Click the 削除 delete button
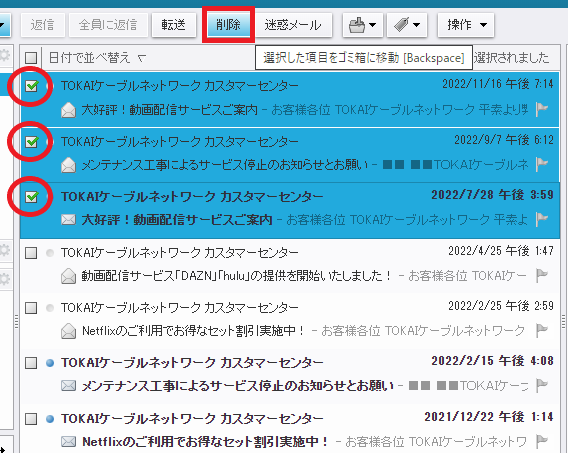The image size is (568, 453). [x=228, y=25]
